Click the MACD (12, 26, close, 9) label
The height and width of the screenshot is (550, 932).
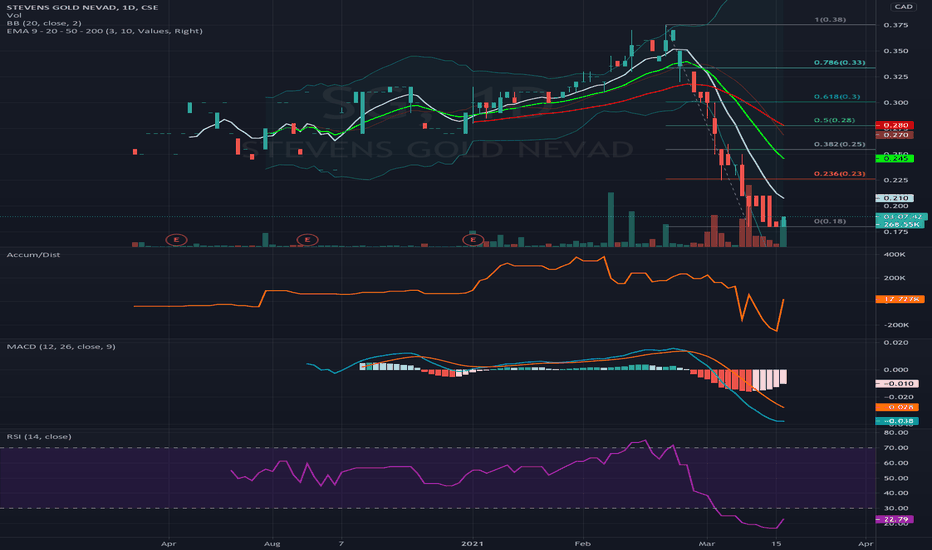pyautogui.click(x=61, y=346)
